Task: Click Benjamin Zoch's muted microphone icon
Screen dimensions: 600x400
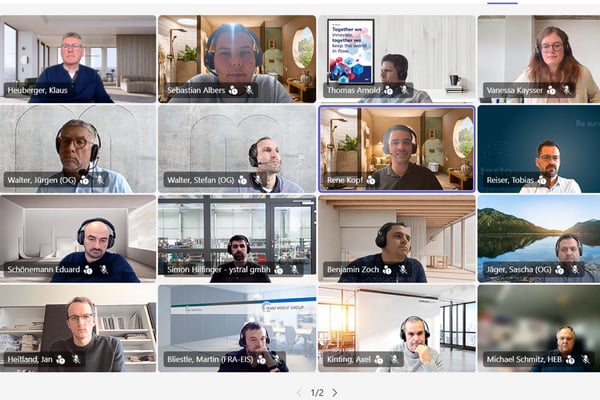Action: (403, 269)
